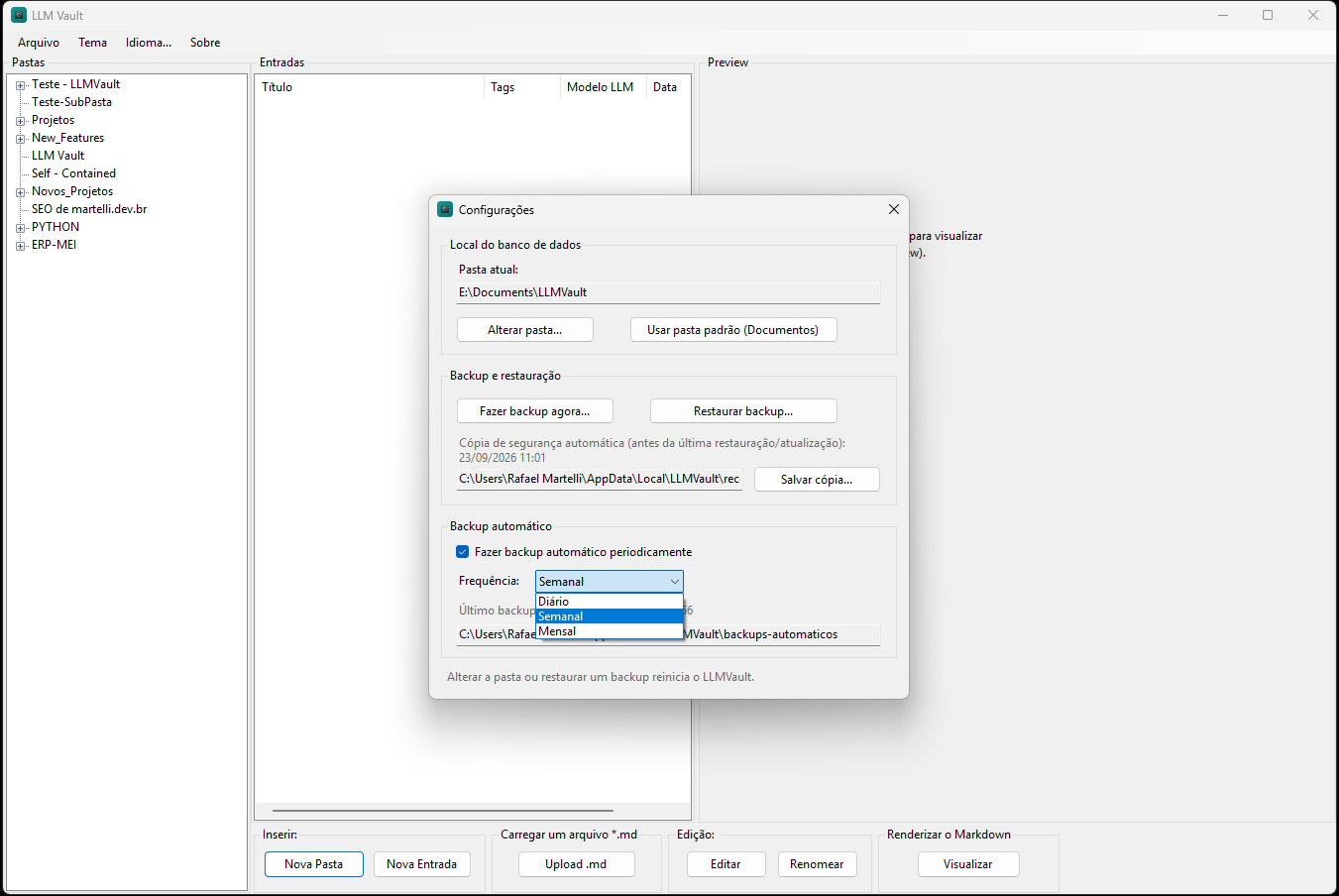The image size is (1339, 896).
Task: Expand the Teste - LLMVault folder
Action: pos(20,85)
